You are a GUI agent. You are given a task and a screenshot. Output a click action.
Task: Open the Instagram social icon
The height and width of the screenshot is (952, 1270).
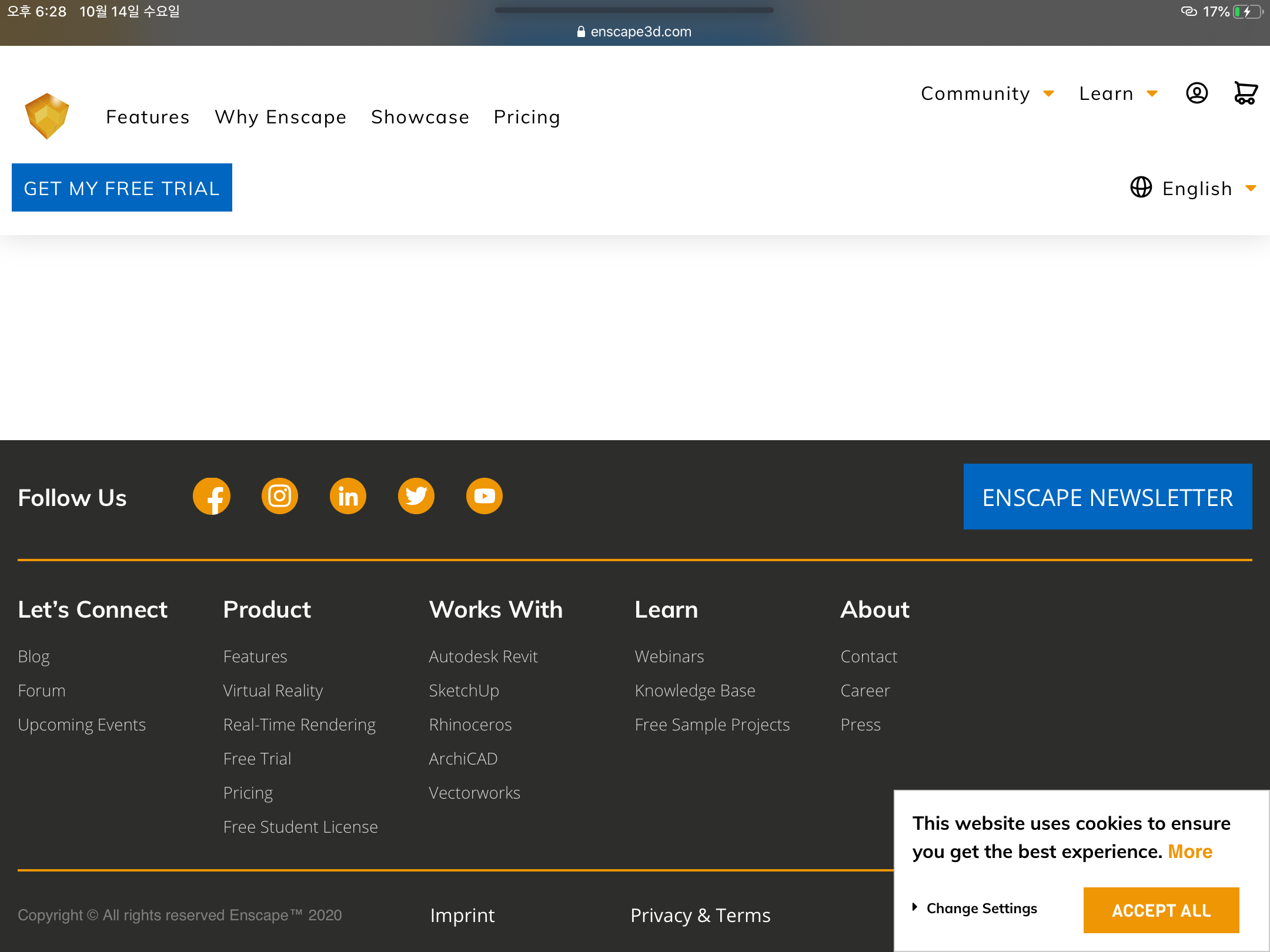280,497
